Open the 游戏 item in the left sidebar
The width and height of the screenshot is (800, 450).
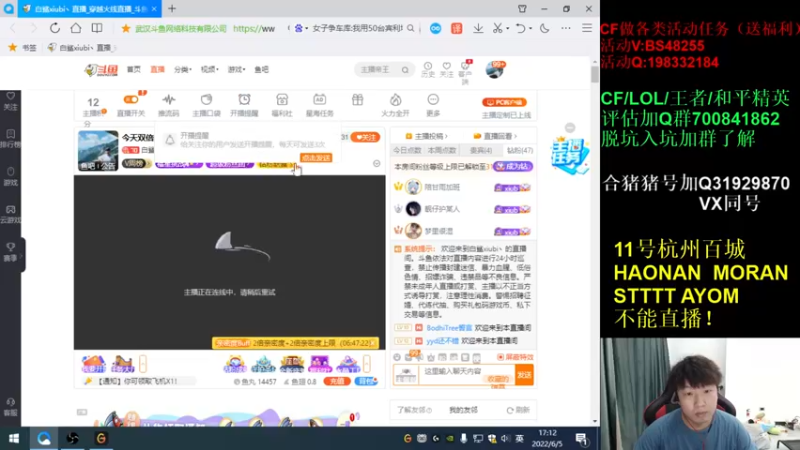10,176
